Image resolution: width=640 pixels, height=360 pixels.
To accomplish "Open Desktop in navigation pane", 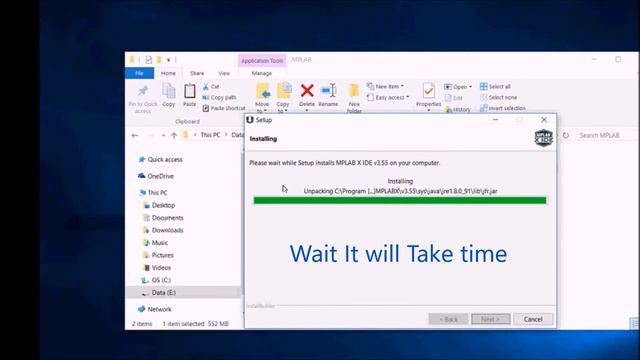I will click(159, 205).
